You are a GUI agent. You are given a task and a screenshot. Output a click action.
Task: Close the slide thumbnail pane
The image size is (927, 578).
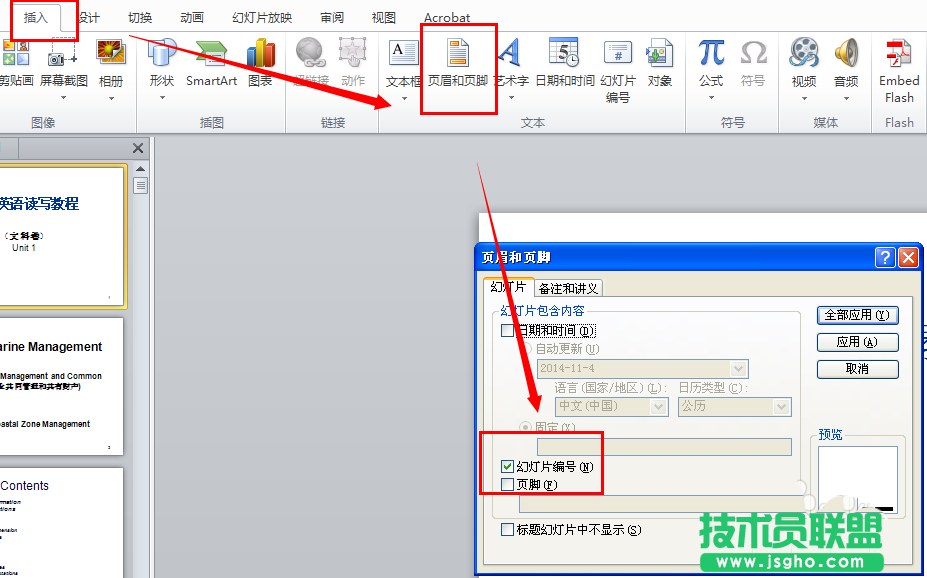click(138, 148)
